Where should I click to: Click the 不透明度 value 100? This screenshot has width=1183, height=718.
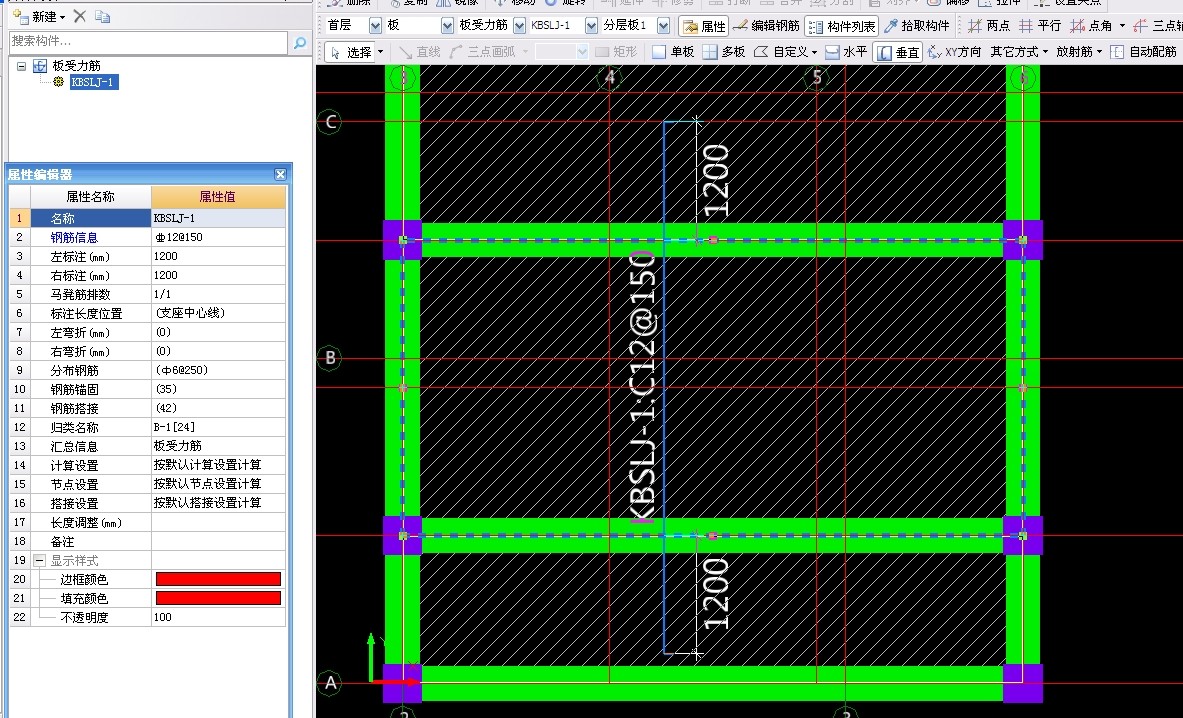click(x=219, y=617)
